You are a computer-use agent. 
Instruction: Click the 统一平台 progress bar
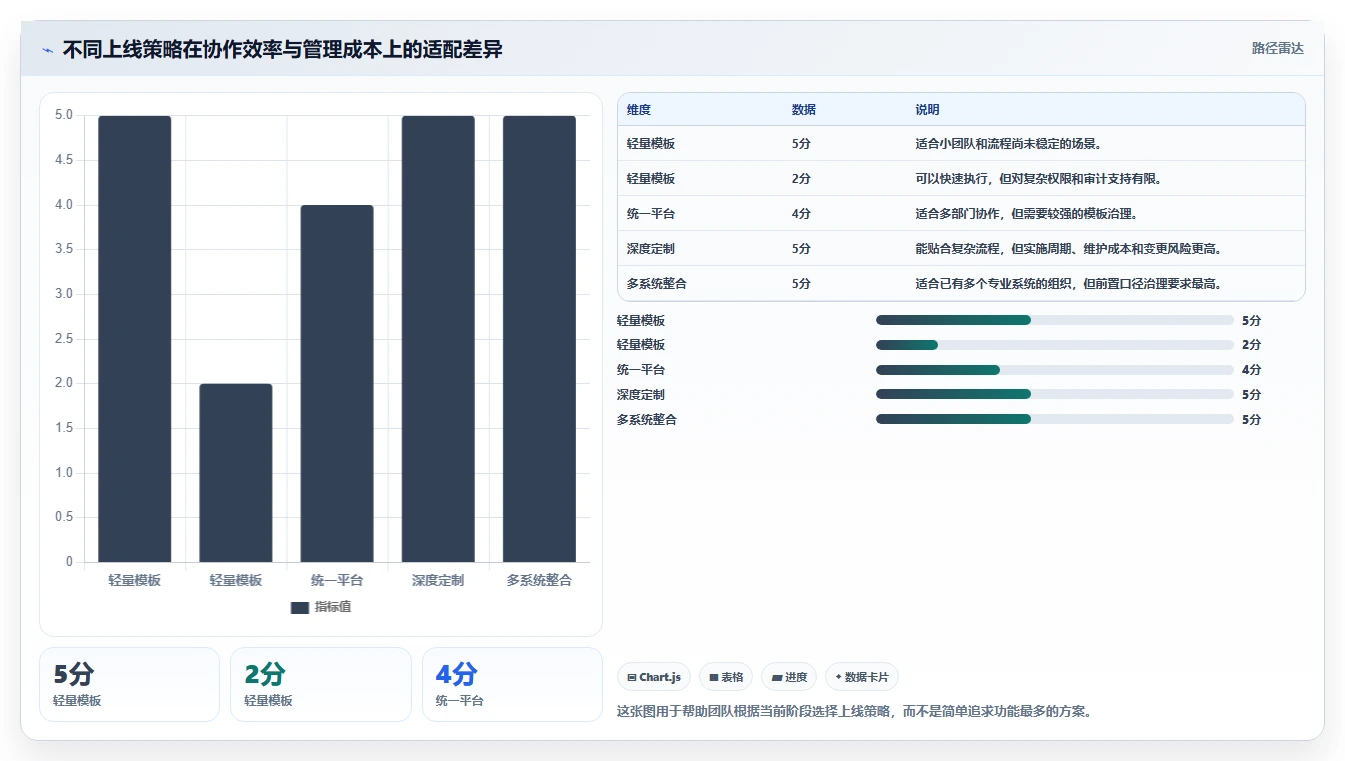point(1055,370)
